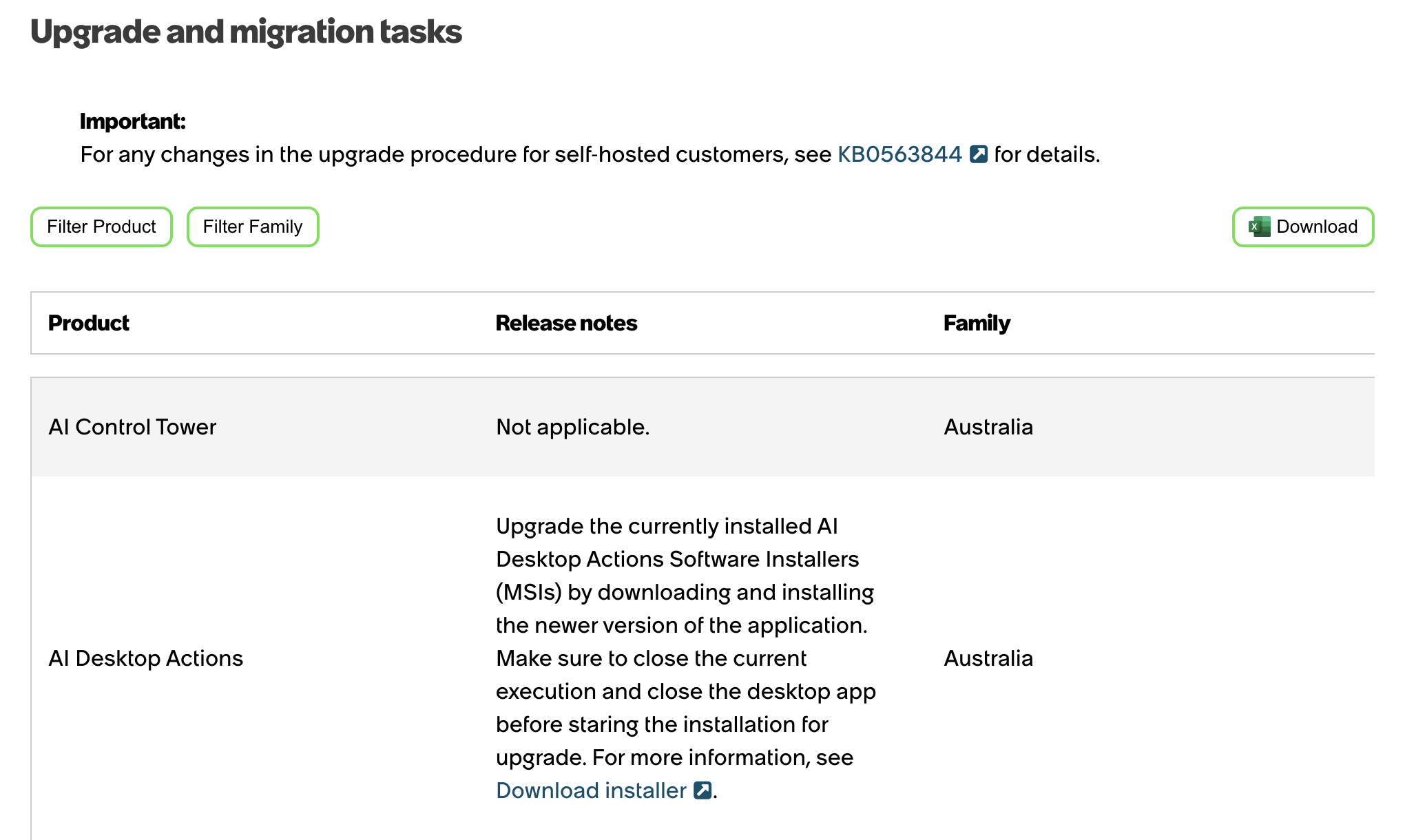This screenshot has width=1405, height=840.
Task: Open the Filter Product dropdown
Action: pos(101,227)
